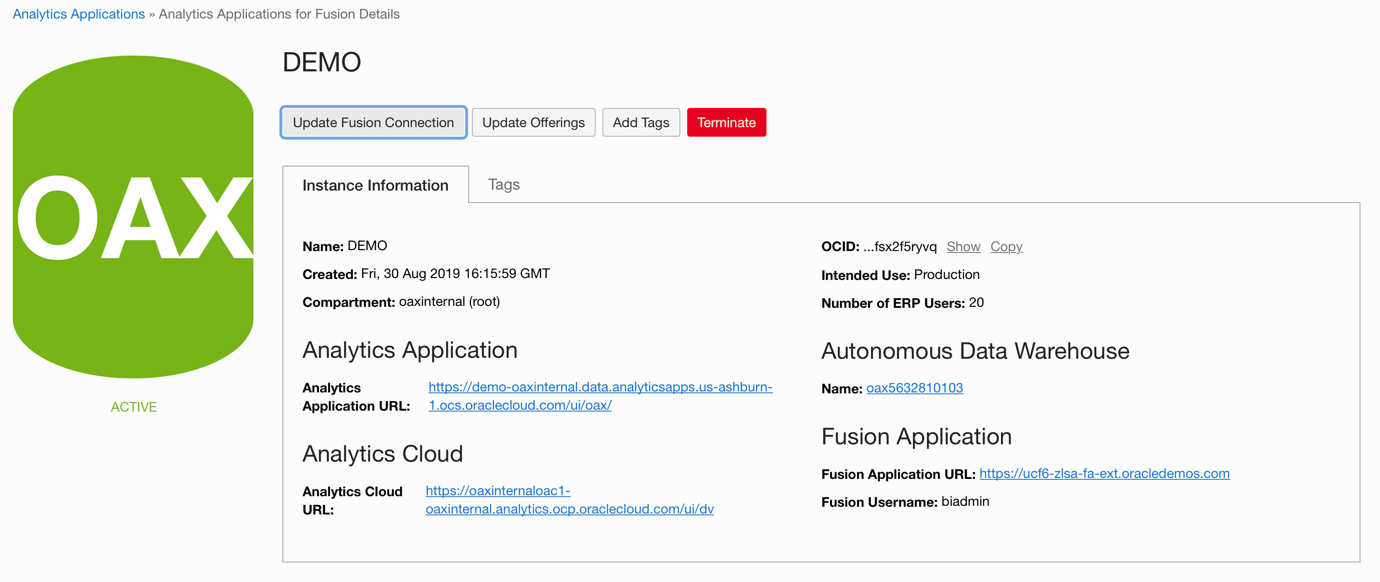The width and height of the screenshot is (1380, 582).
Task: Click the Add Tags button
Action: click(x=640, y=122)
